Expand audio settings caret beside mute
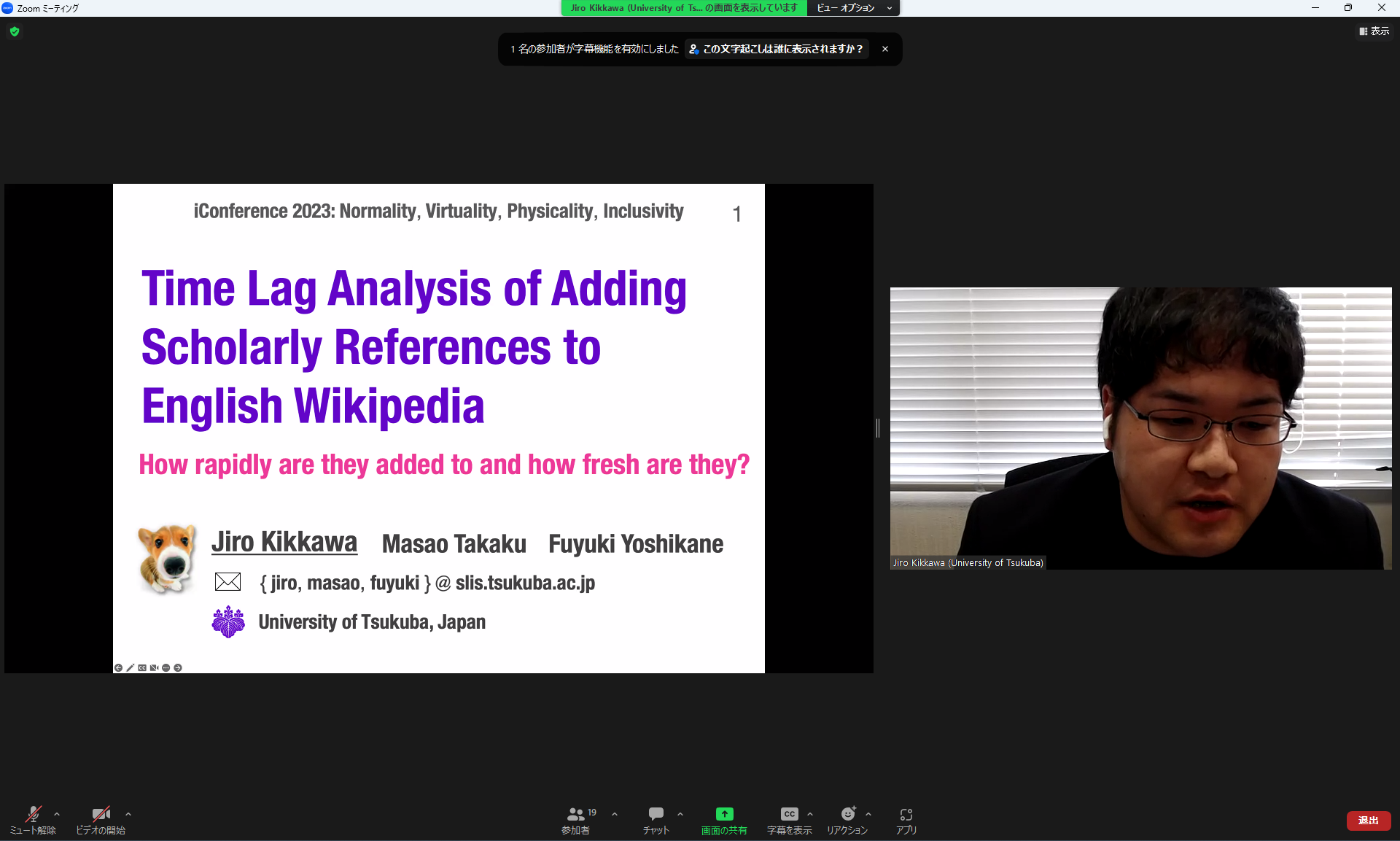Image resolution: width=1400 pixels, height=841 pixels. click(57, 814)
